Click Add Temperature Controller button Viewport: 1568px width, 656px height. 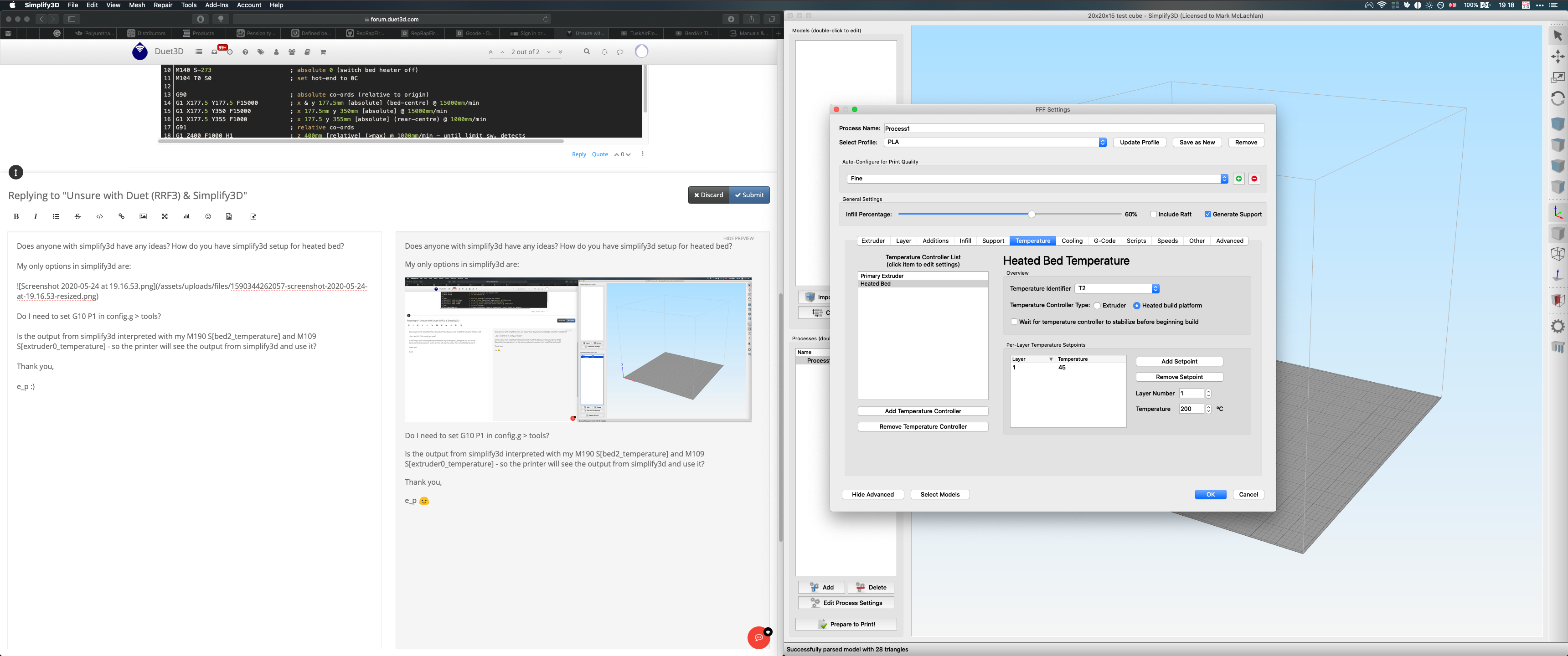pyautogui.click(x=923, y=411)
